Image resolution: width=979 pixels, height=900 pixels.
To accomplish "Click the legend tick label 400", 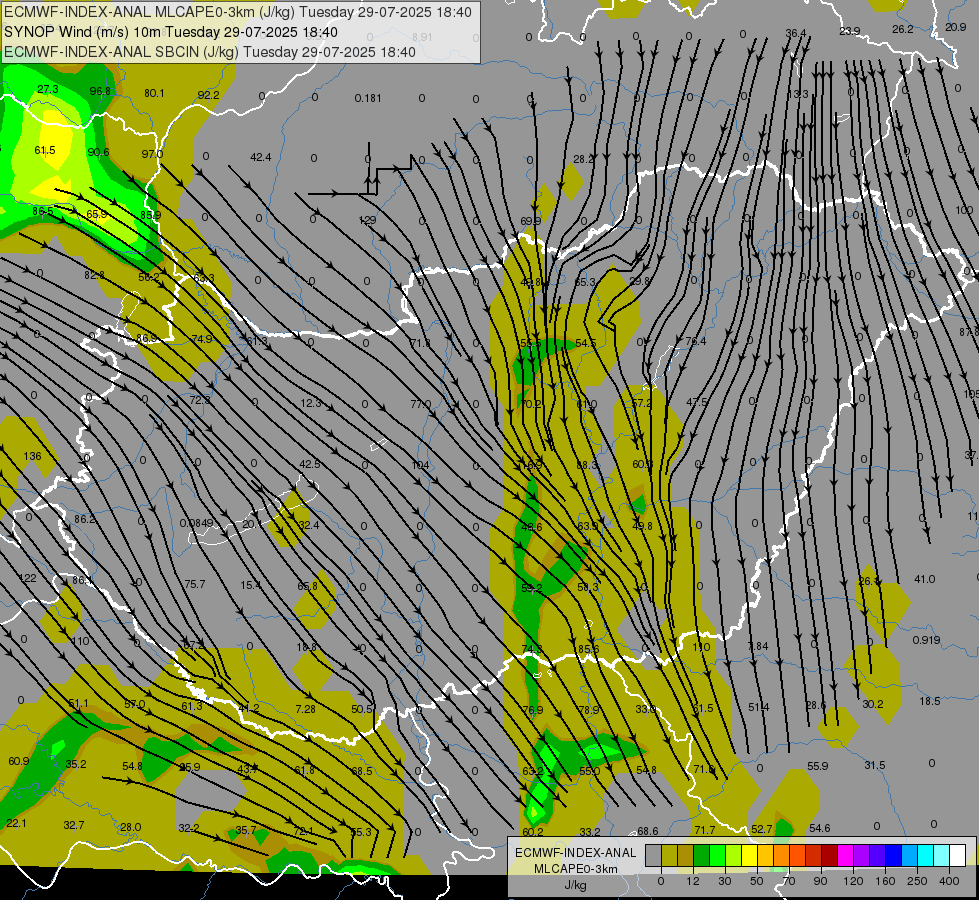I will click(x=949, y=881).
